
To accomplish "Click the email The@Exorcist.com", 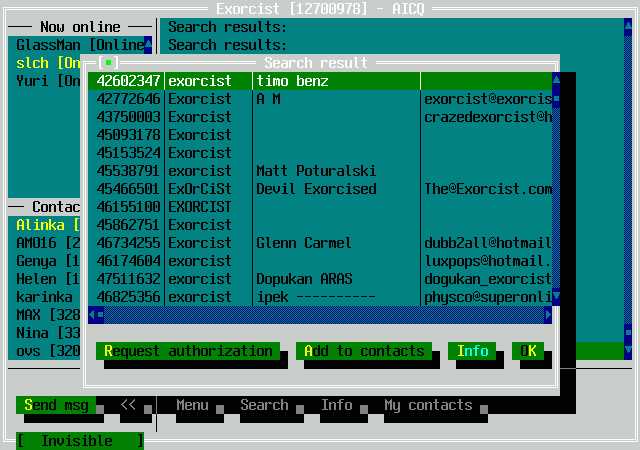I will 488,189.
